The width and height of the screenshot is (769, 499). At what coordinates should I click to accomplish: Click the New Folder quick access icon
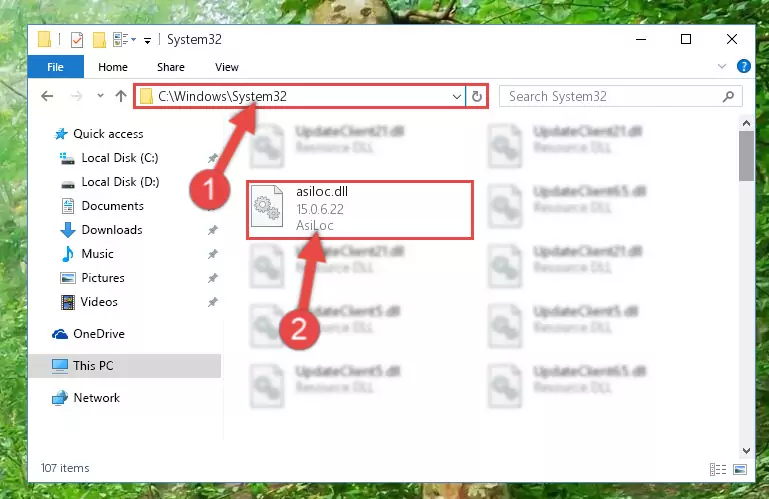(x=99, y=39)
